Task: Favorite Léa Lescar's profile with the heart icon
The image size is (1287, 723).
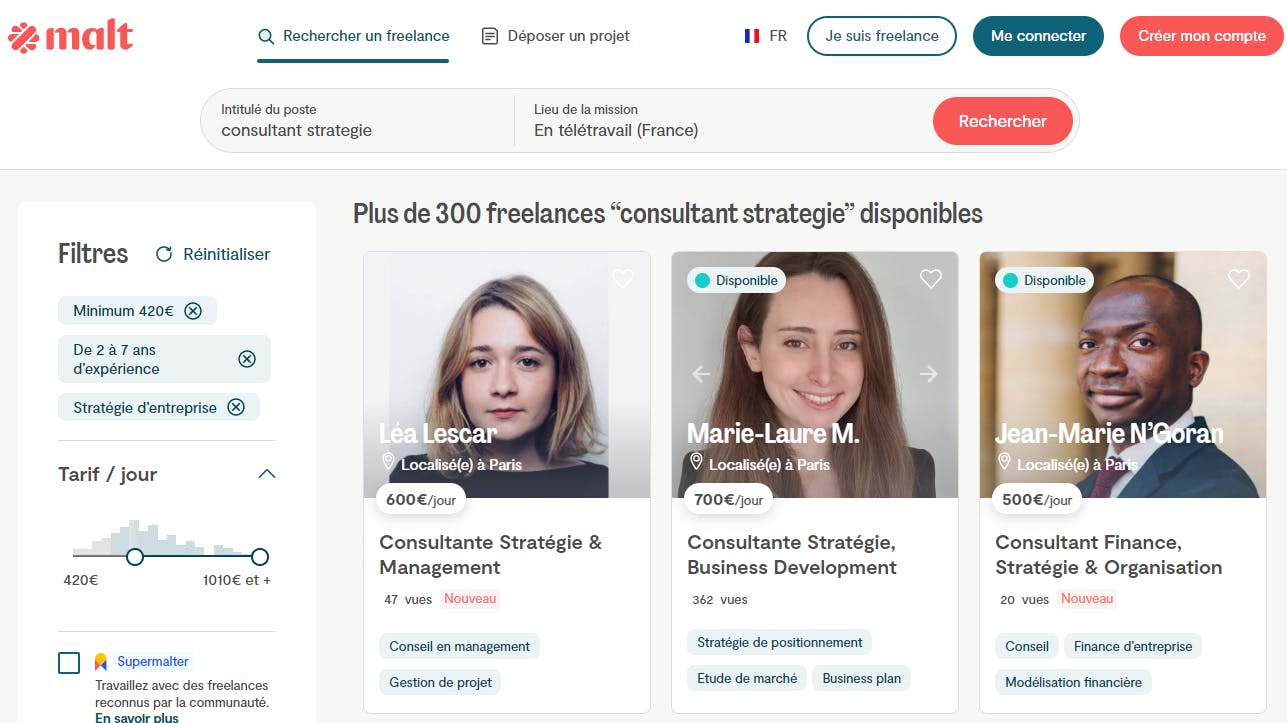Action: tap(622, 279)
